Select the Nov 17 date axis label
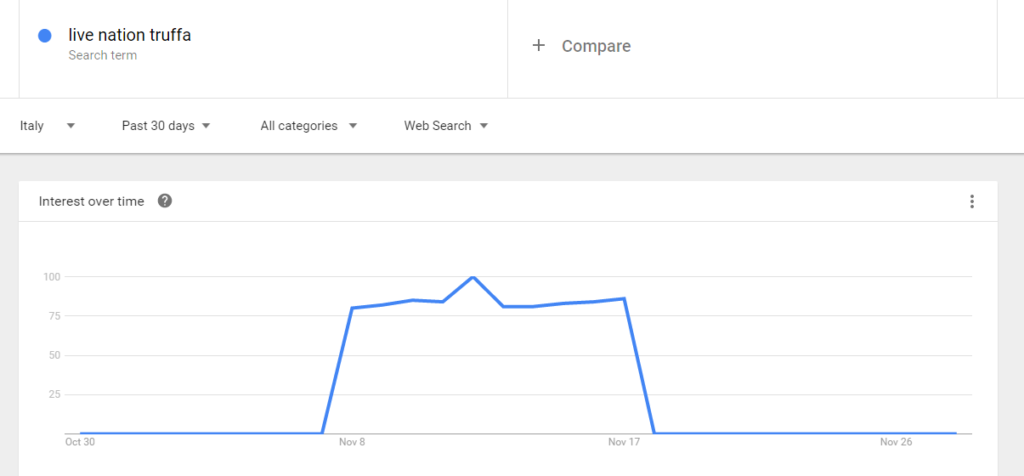This screenshot has height=476, width=1024. [624, 442]
